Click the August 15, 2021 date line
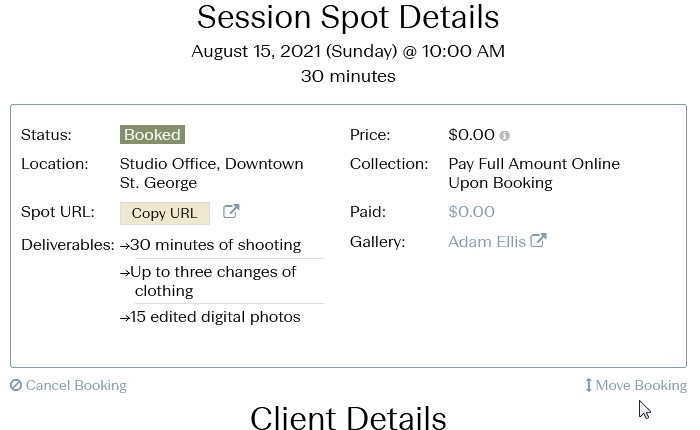Viewport: 700px width, 430px height. (x=348, y=51)
